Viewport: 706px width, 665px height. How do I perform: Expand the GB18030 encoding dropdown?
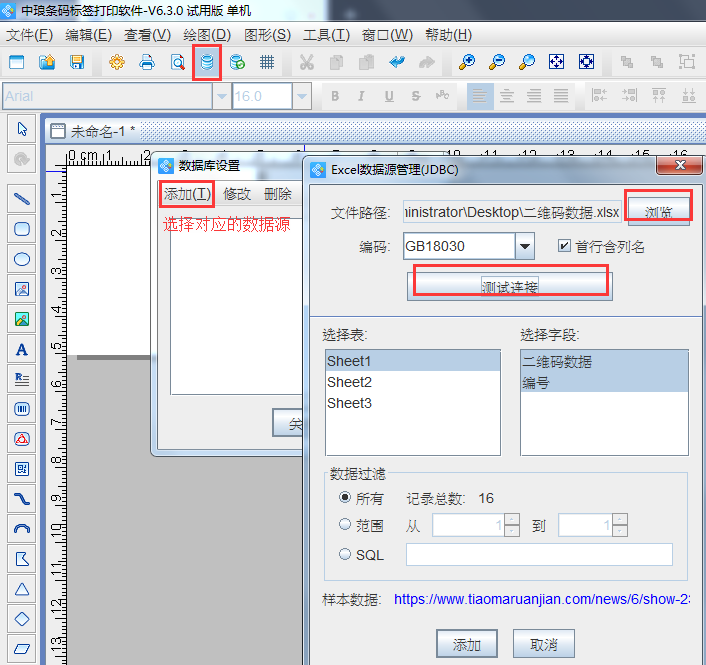525,246
